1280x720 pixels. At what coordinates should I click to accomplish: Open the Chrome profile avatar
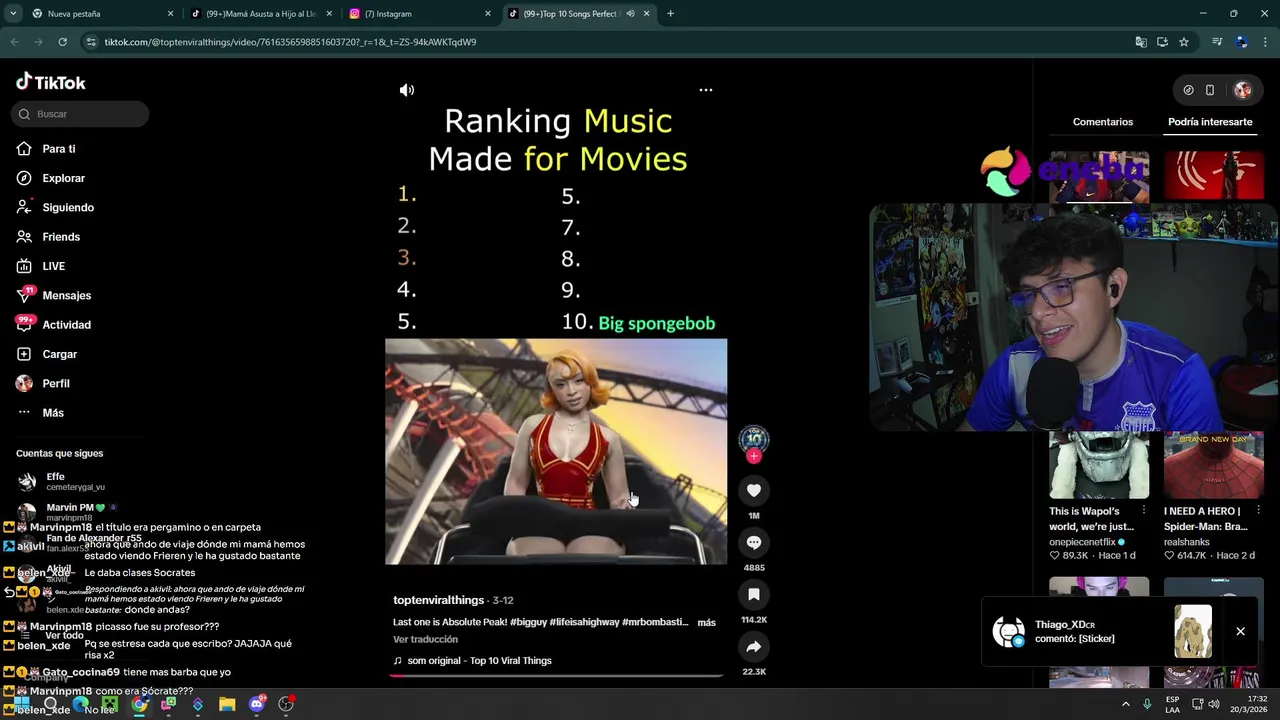coord(1241,42)
